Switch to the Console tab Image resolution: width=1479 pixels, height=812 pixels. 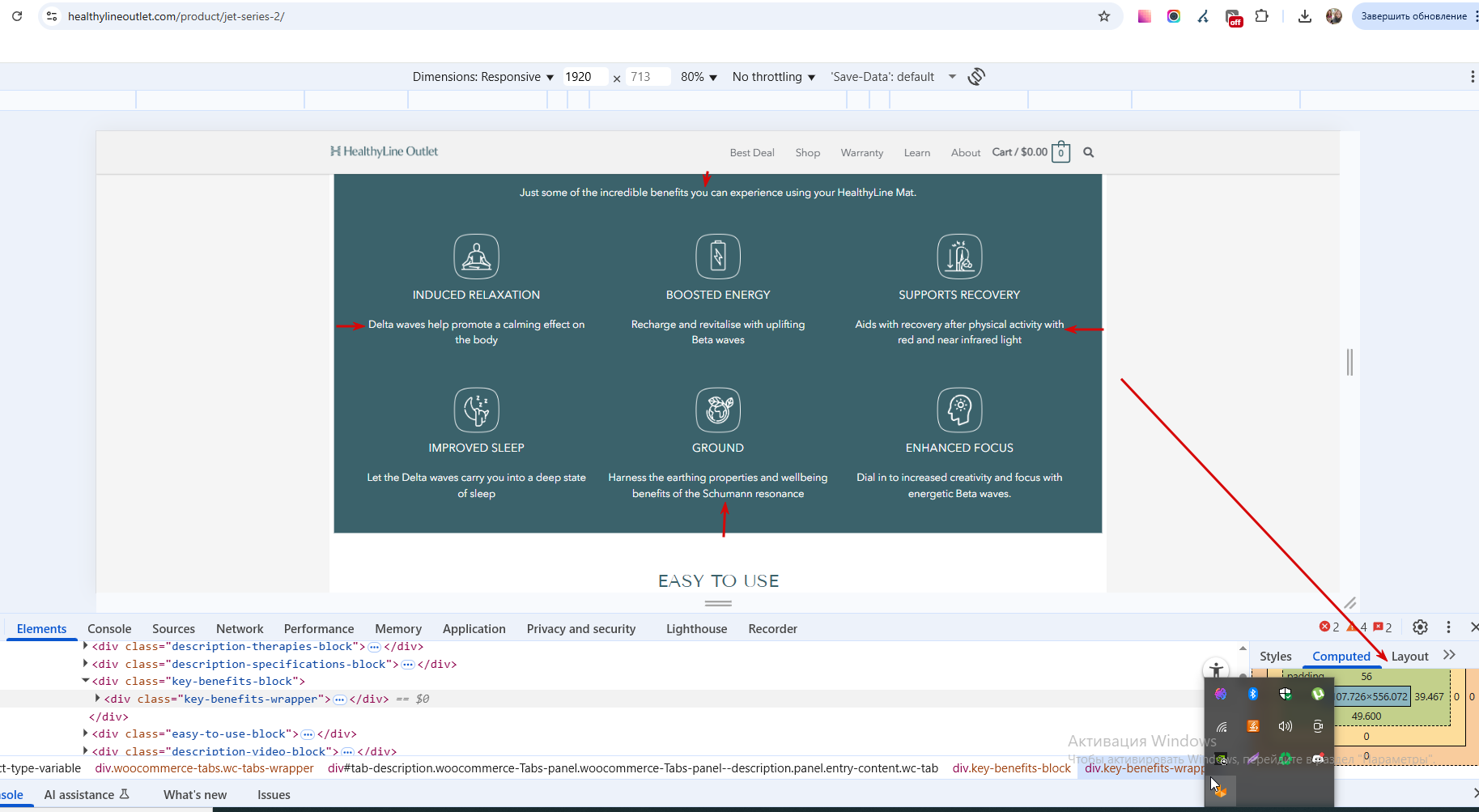pos(109,629)
